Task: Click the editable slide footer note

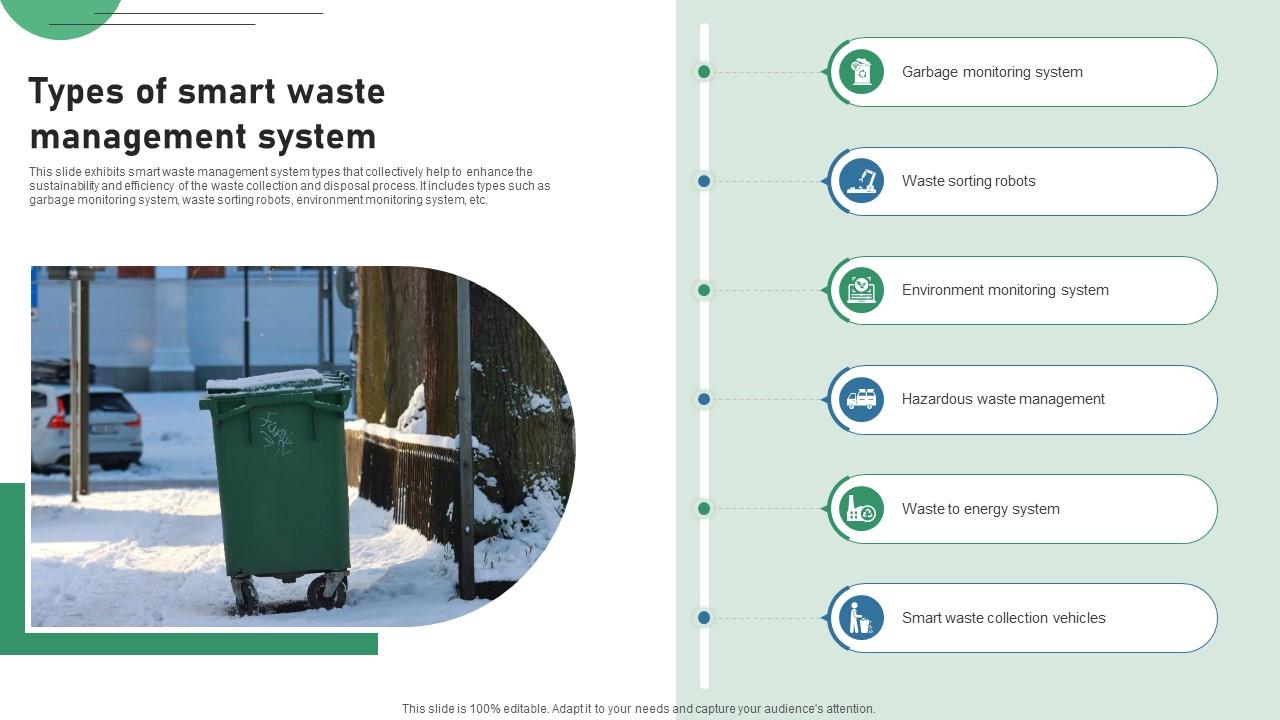Action: pyautogui.click(x=640, y=707)
